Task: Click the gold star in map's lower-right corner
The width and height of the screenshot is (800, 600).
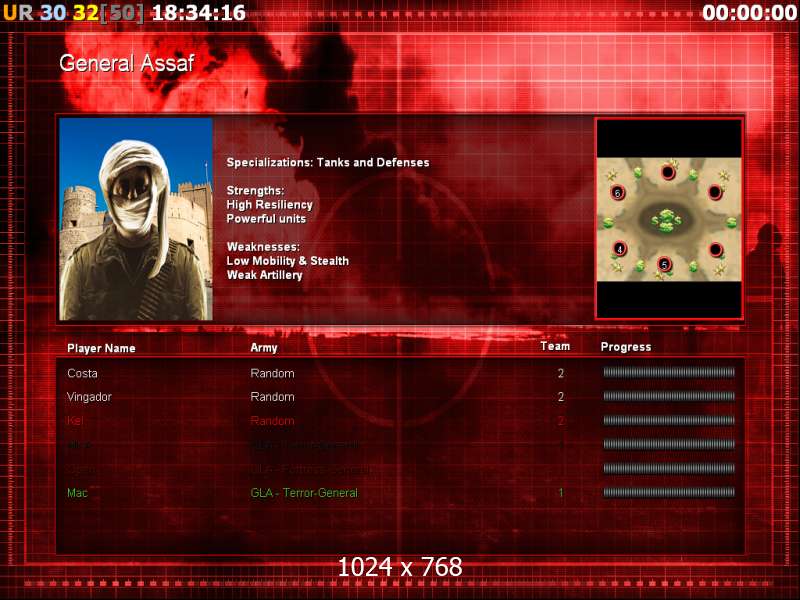Action: coord(719,269)
